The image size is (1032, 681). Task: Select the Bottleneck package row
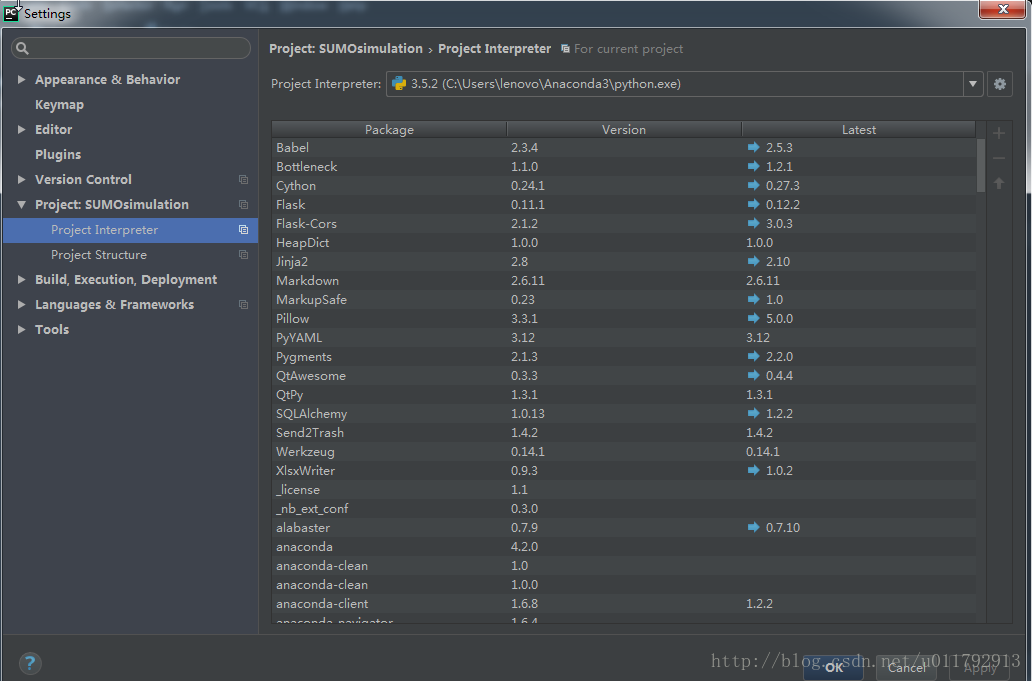[x=624, y=166]
